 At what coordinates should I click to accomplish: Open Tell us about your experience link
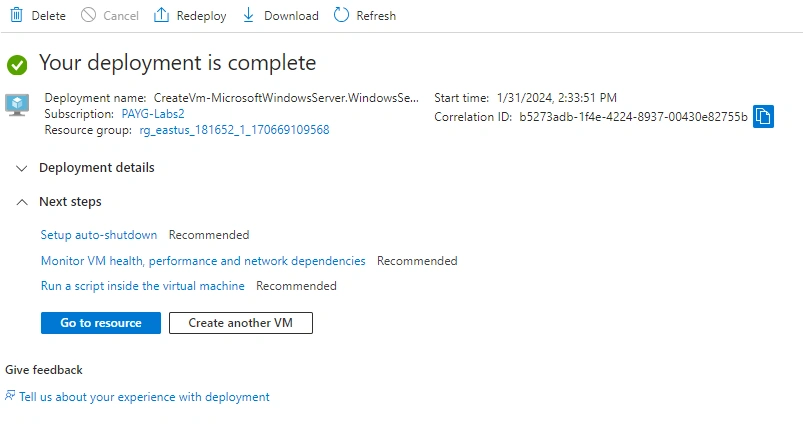click(x=144, y=397)
